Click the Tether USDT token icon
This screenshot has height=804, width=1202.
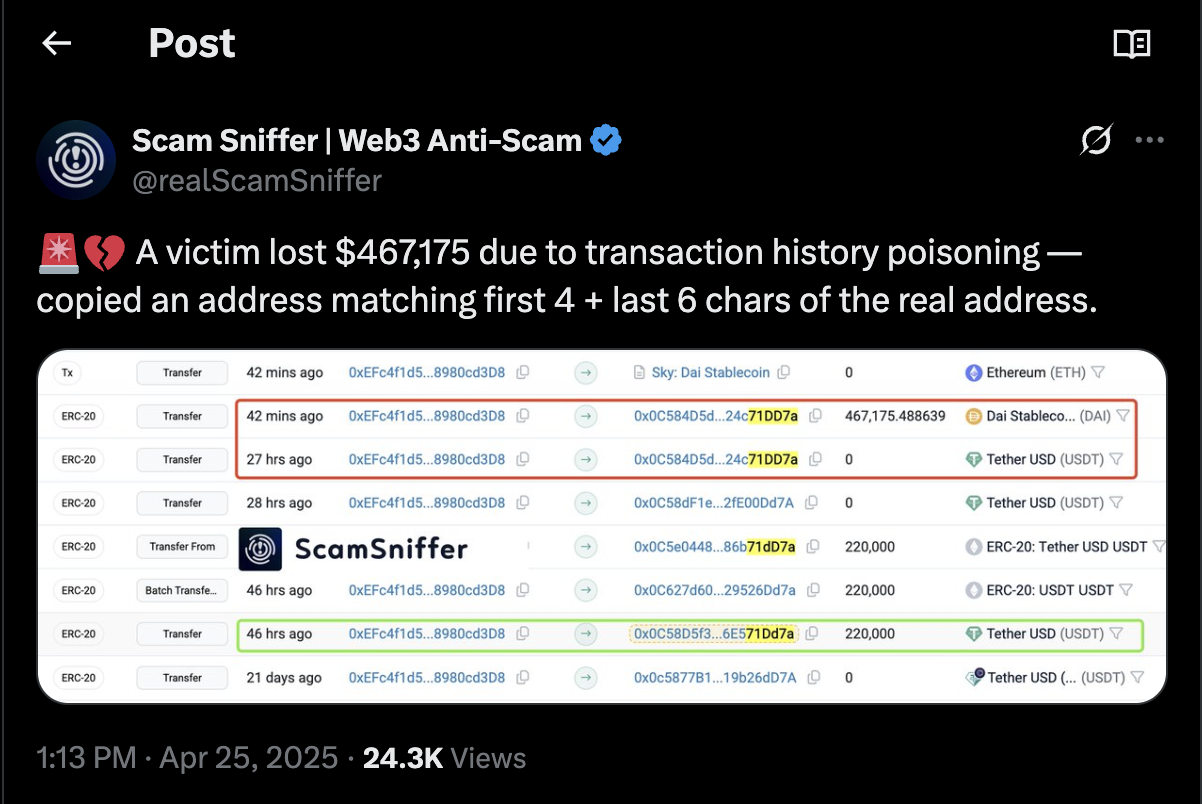[x=975, y=459]
